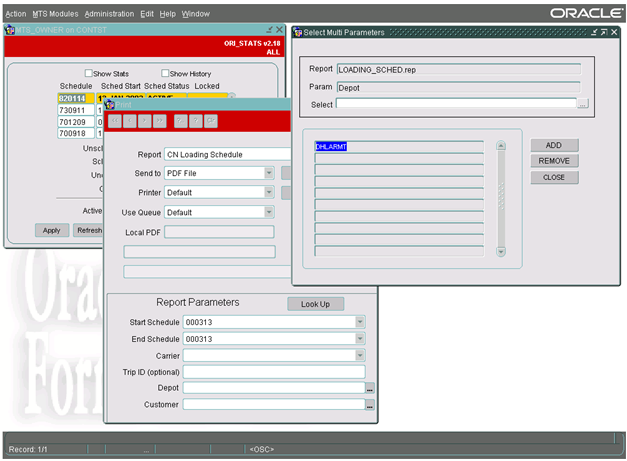This screenshot has height=461, width=627.
Task: Open the Use Queue dropdown
Action: 269,212
